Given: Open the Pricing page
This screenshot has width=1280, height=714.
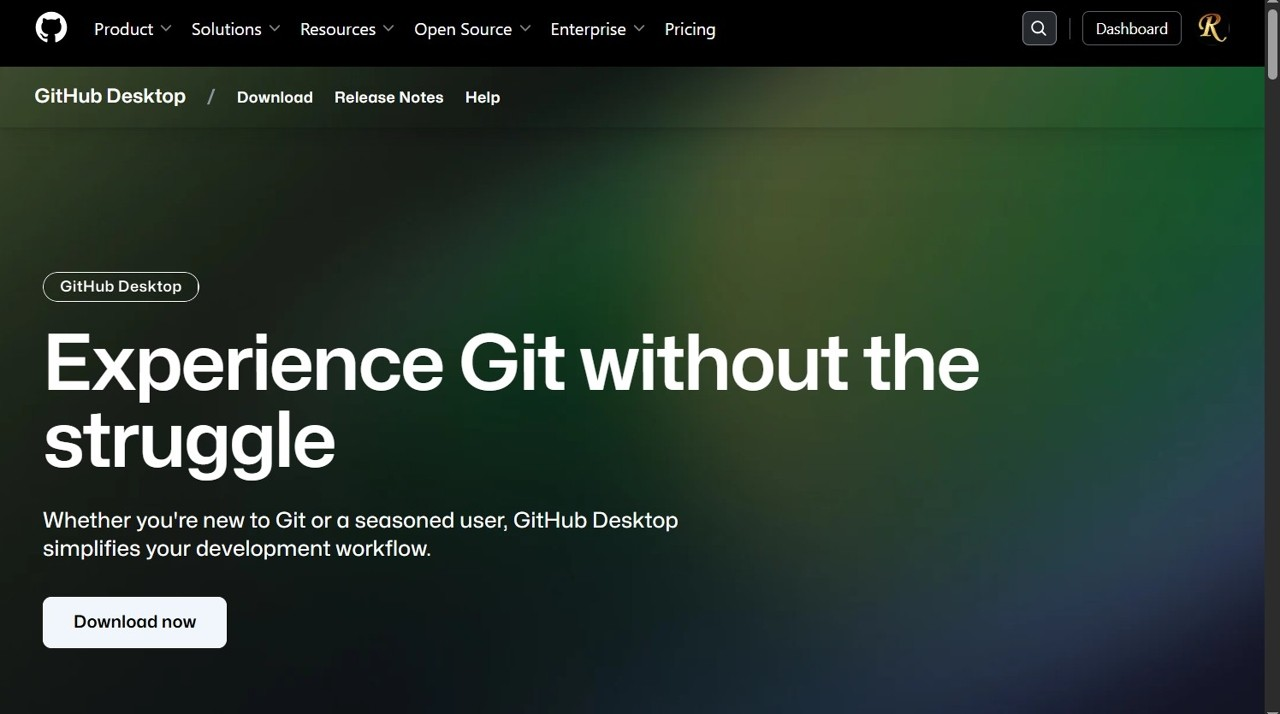Looking at the screenshot, I should point(690,29).
